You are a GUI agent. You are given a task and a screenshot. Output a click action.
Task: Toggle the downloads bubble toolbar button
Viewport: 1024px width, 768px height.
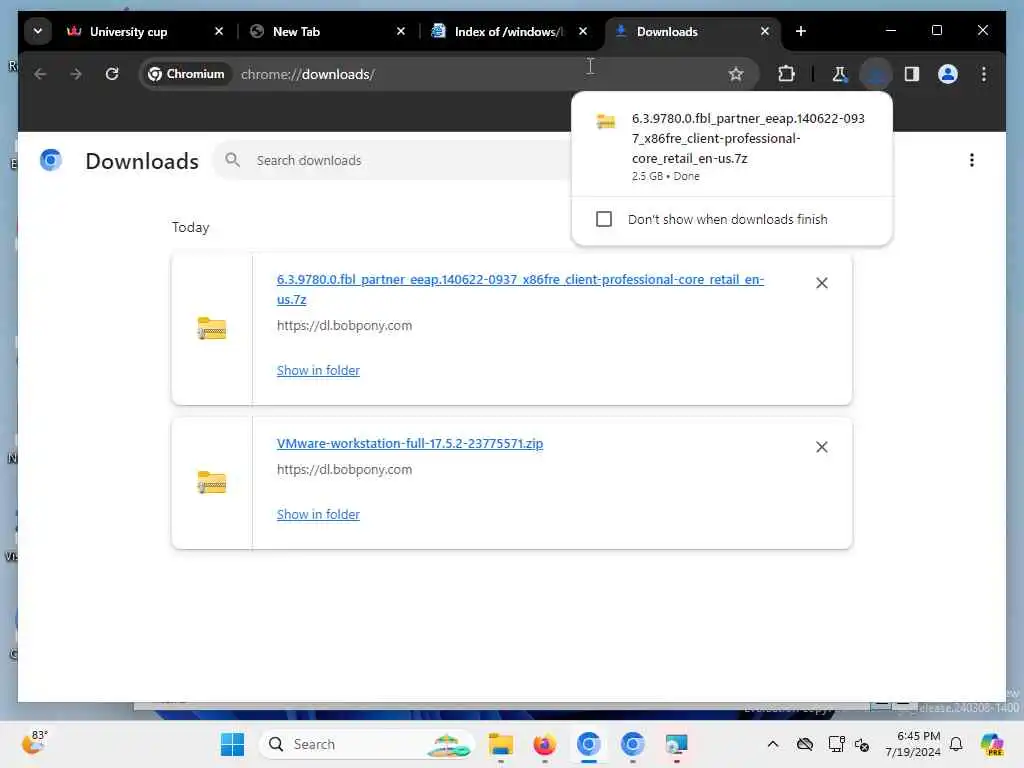pyautogui.click(x=876, y=74)
